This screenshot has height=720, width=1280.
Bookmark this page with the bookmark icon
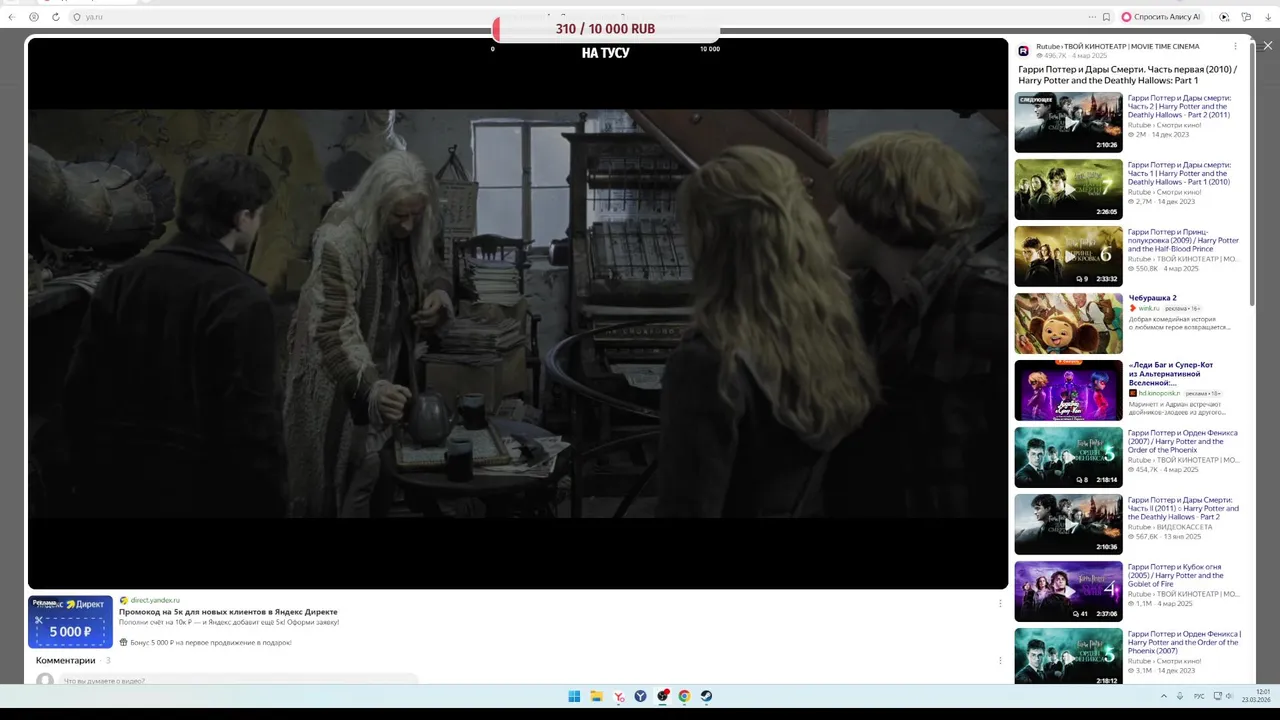(1106, 17)
